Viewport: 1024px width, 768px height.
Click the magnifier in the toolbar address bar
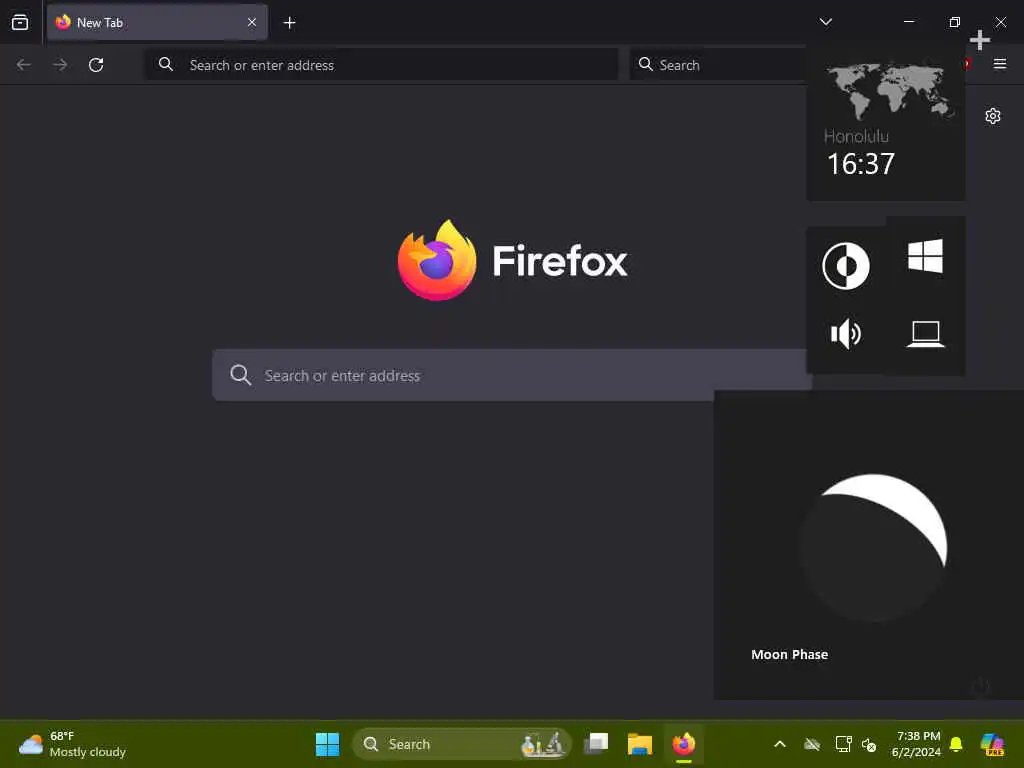pos(166,64)
